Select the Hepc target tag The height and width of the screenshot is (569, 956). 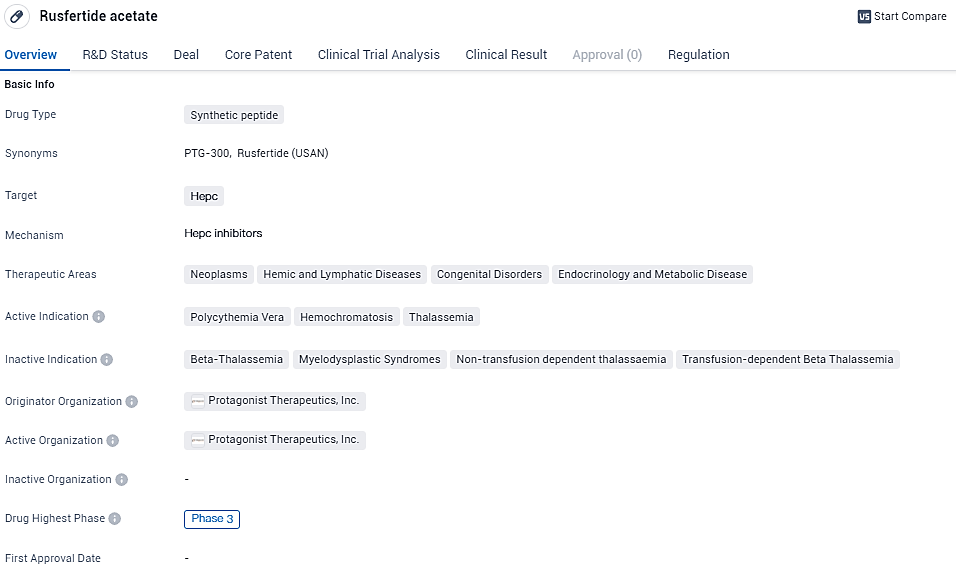click(x=204, y=197)
